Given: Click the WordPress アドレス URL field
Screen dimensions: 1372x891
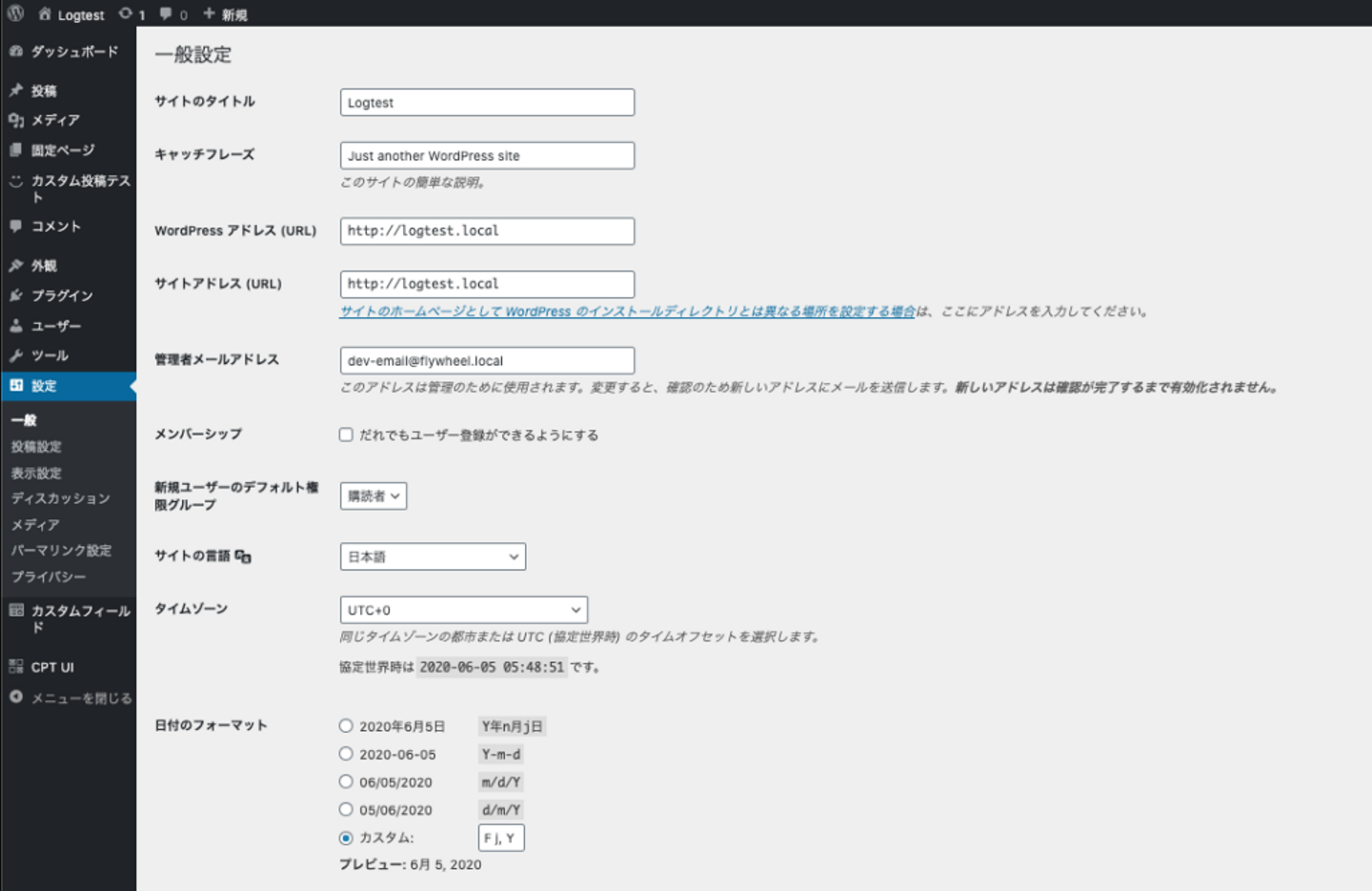Looking at the screenshot, I should [487, 231].
